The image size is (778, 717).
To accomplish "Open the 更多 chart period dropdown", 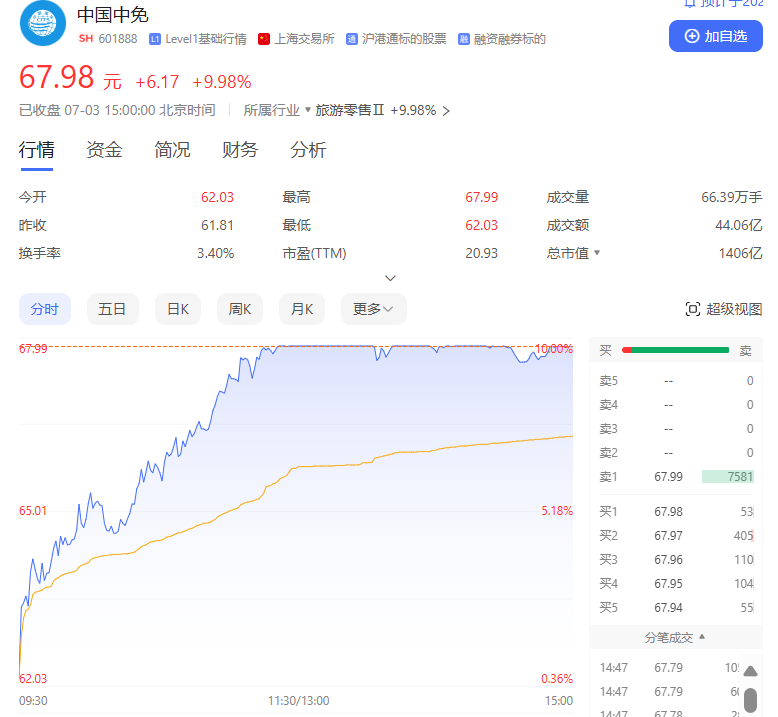I will click(373, 309).
